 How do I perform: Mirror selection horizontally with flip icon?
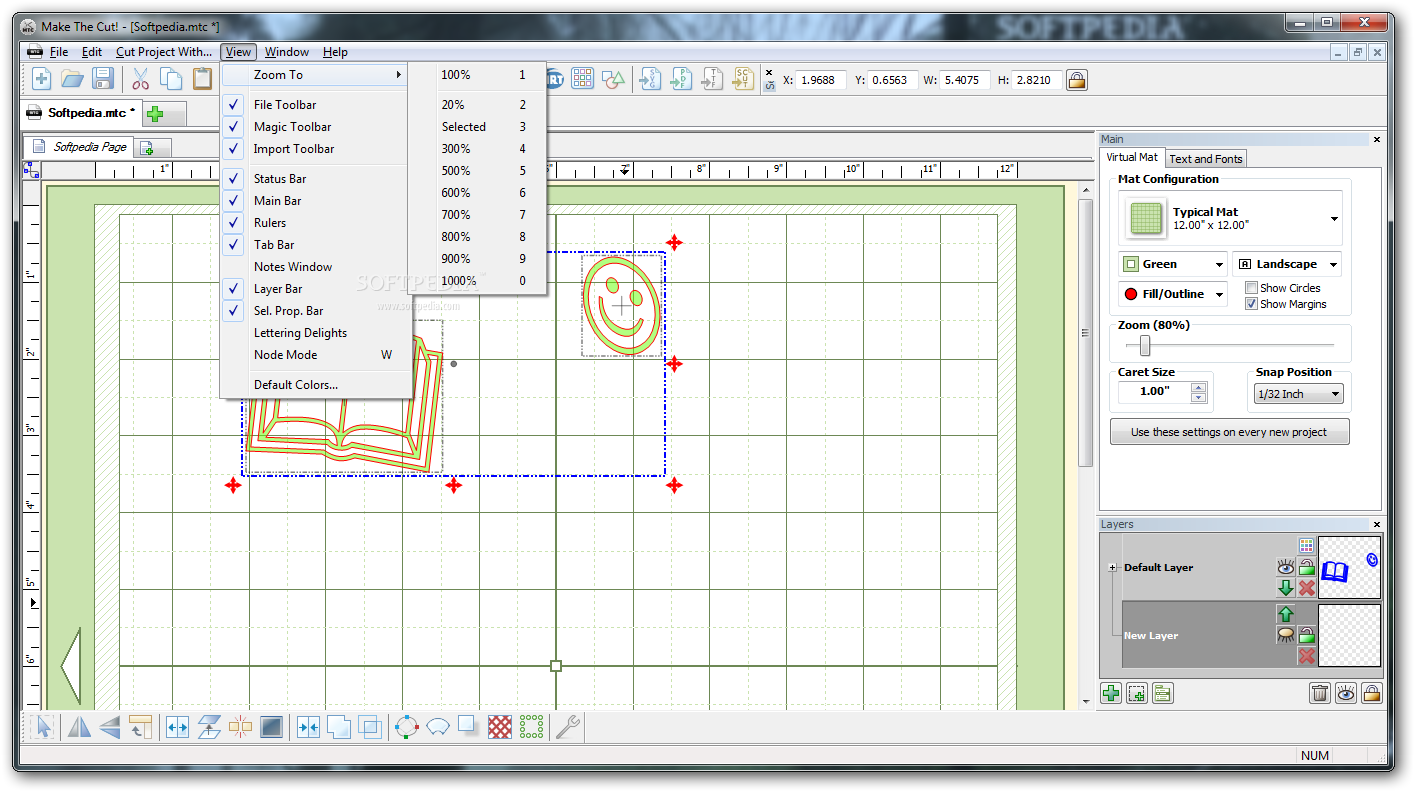pos(78,727)
